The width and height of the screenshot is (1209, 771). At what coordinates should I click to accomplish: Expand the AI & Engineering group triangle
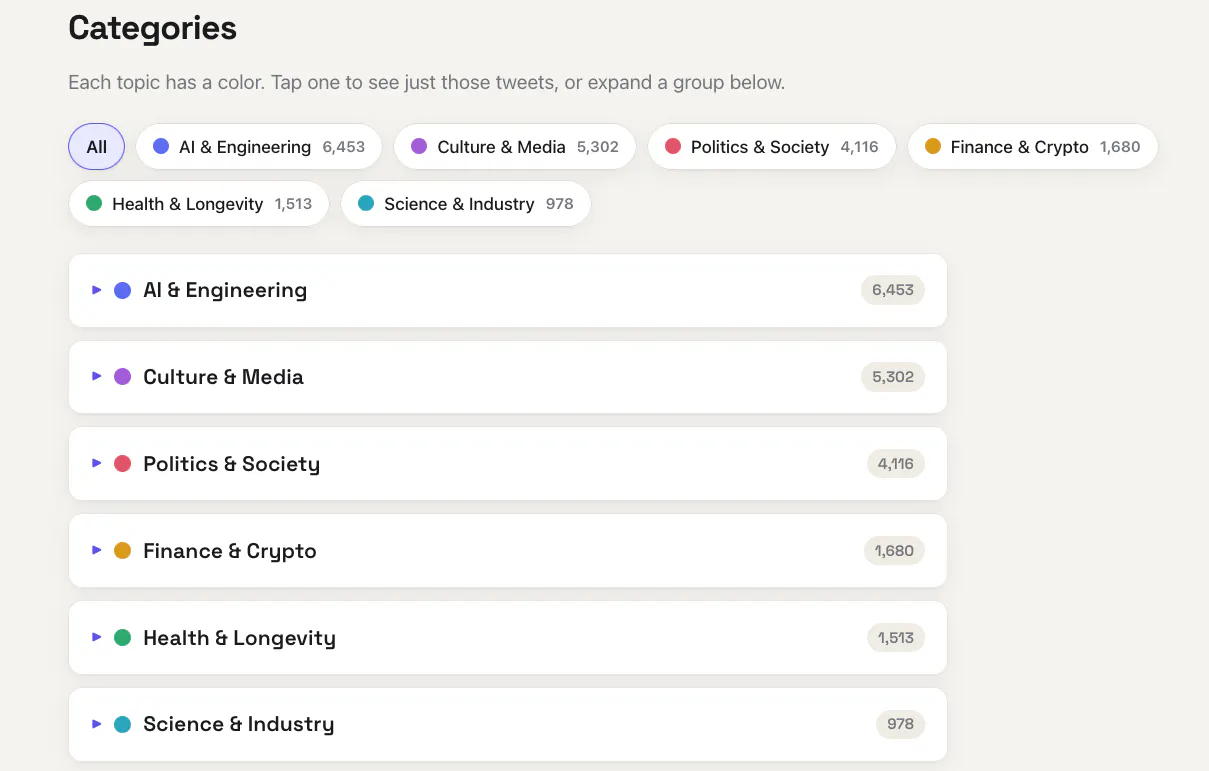97,290
